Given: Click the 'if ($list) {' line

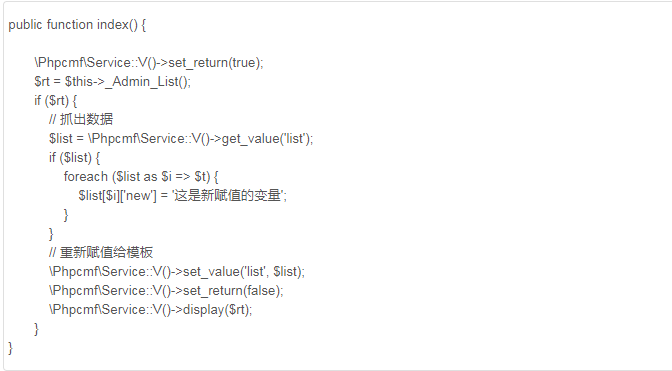Looking at the screenshot, I should pos(74,158).
